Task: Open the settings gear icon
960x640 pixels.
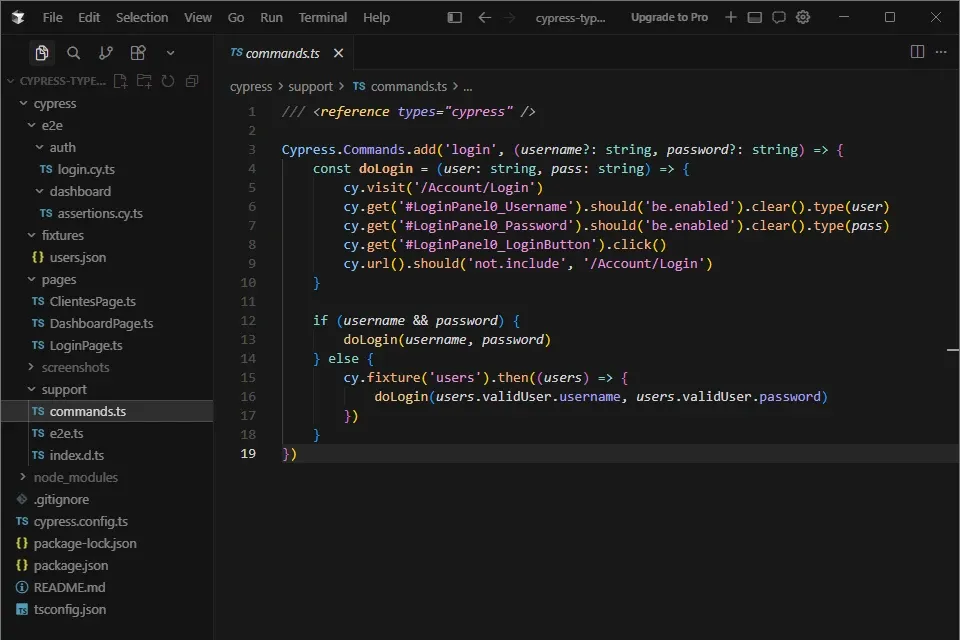Action: (x=803, y=17)
